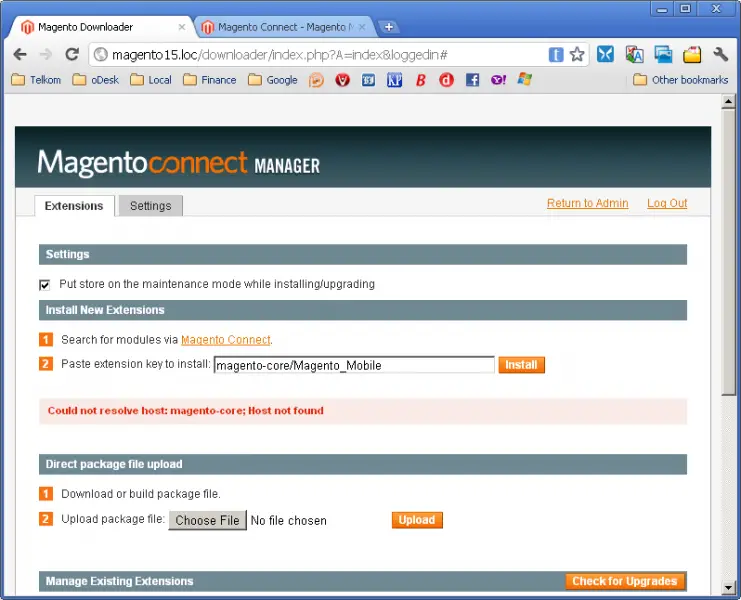Image resolution: width=741 pixels, height=600 pixels.
Task: Click the scrollbar up arrow
Action: tap(728, 101)
